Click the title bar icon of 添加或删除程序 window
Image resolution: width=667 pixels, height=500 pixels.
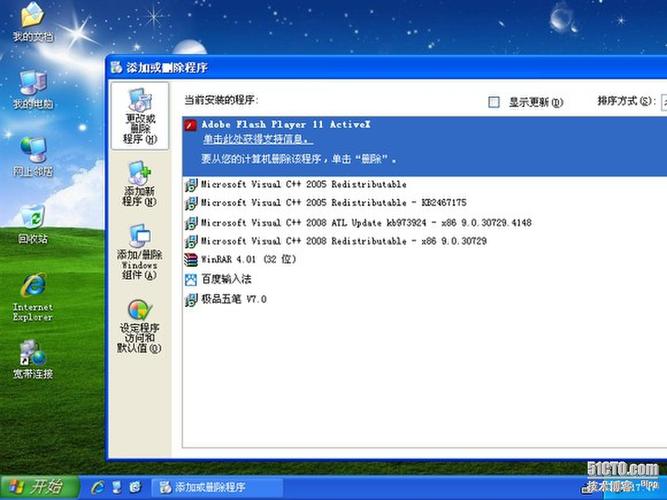pyautogui.click(x=116, y=67)
